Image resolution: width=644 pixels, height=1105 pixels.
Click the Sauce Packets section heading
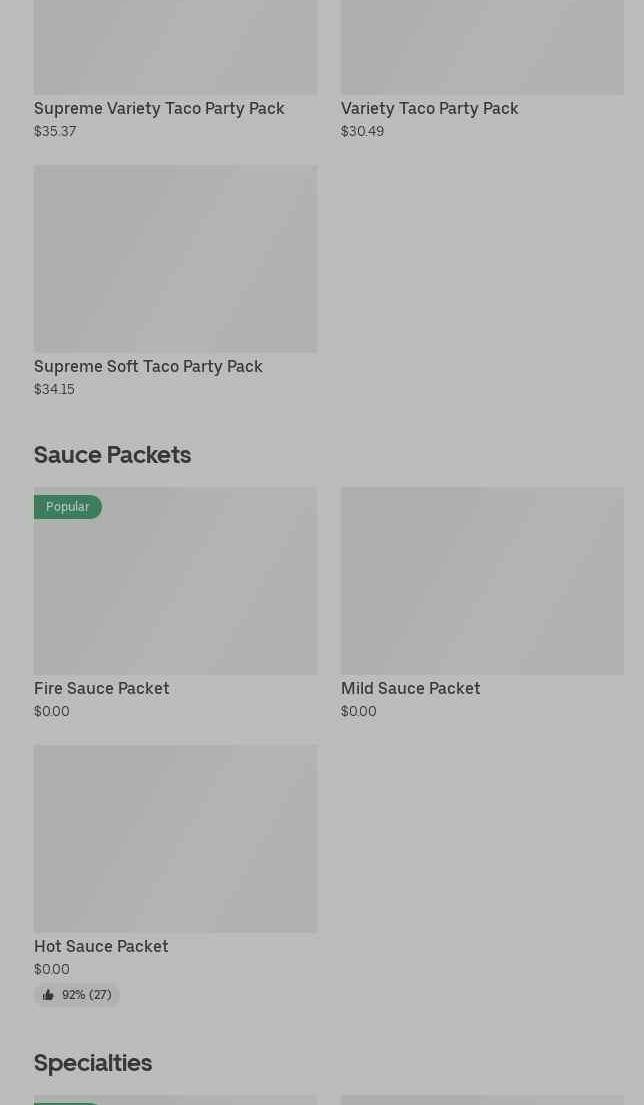point(112,455)
